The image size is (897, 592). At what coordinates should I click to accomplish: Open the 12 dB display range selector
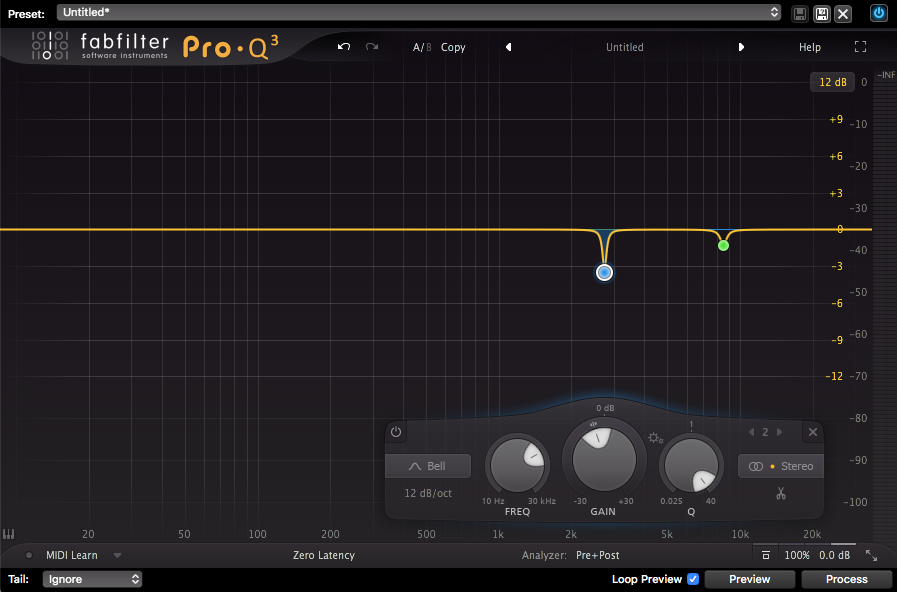coord(832,82)
